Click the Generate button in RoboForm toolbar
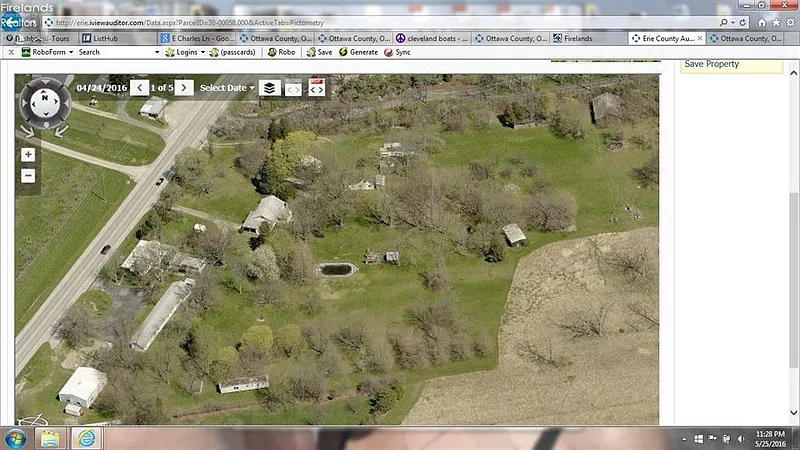Image resolution: width=800 pixels, height=450 pixels. [x=359, y=52]
